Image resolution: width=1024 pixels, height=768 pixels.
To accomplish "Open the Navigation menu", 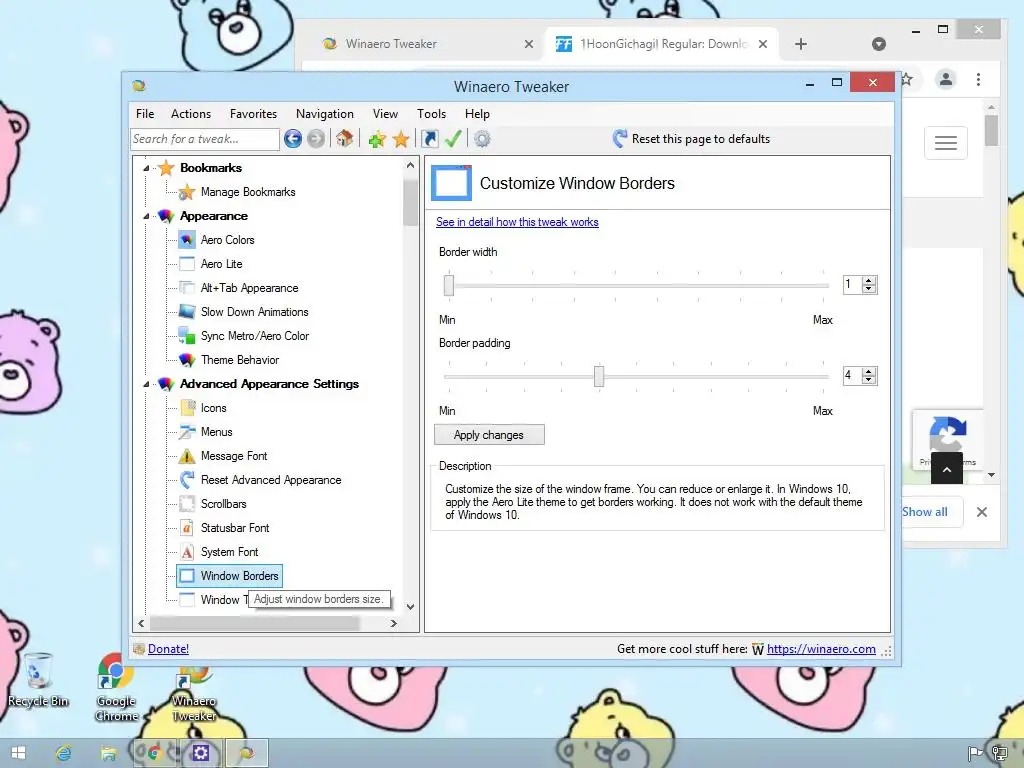I will 325,114.
